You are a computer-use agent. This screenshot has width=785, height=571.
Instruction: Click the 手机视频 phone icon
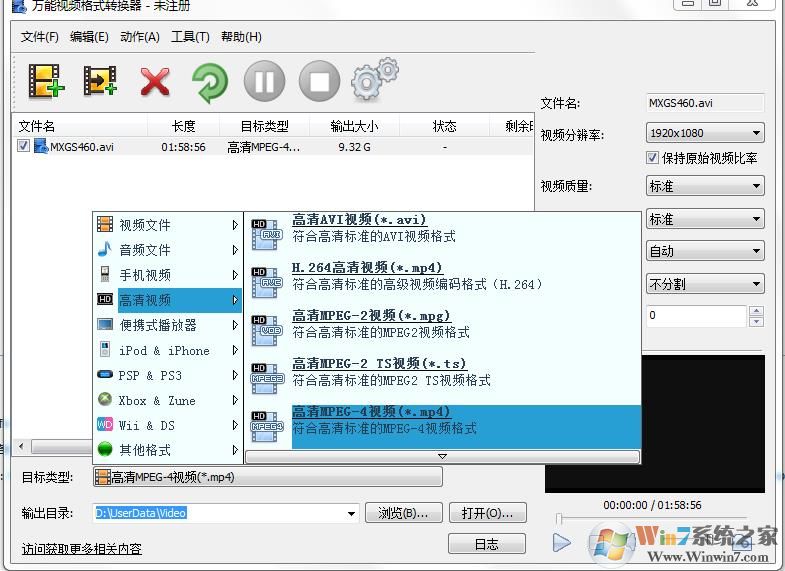(x=105, y=274)
